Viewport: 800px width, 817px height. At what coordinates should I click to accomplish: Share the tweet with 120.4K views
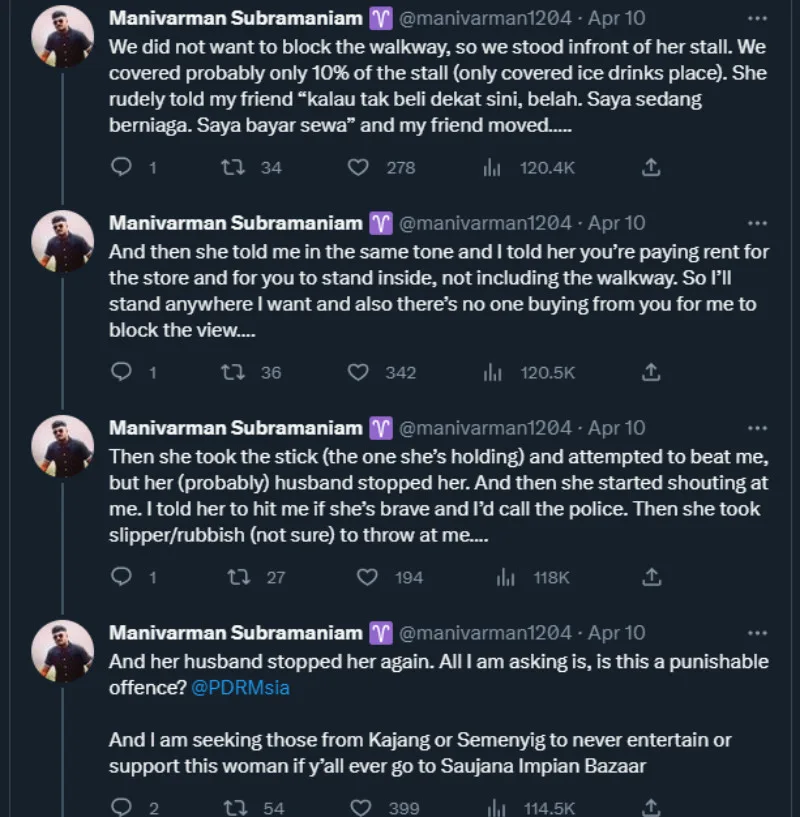(x=651, y=168)
